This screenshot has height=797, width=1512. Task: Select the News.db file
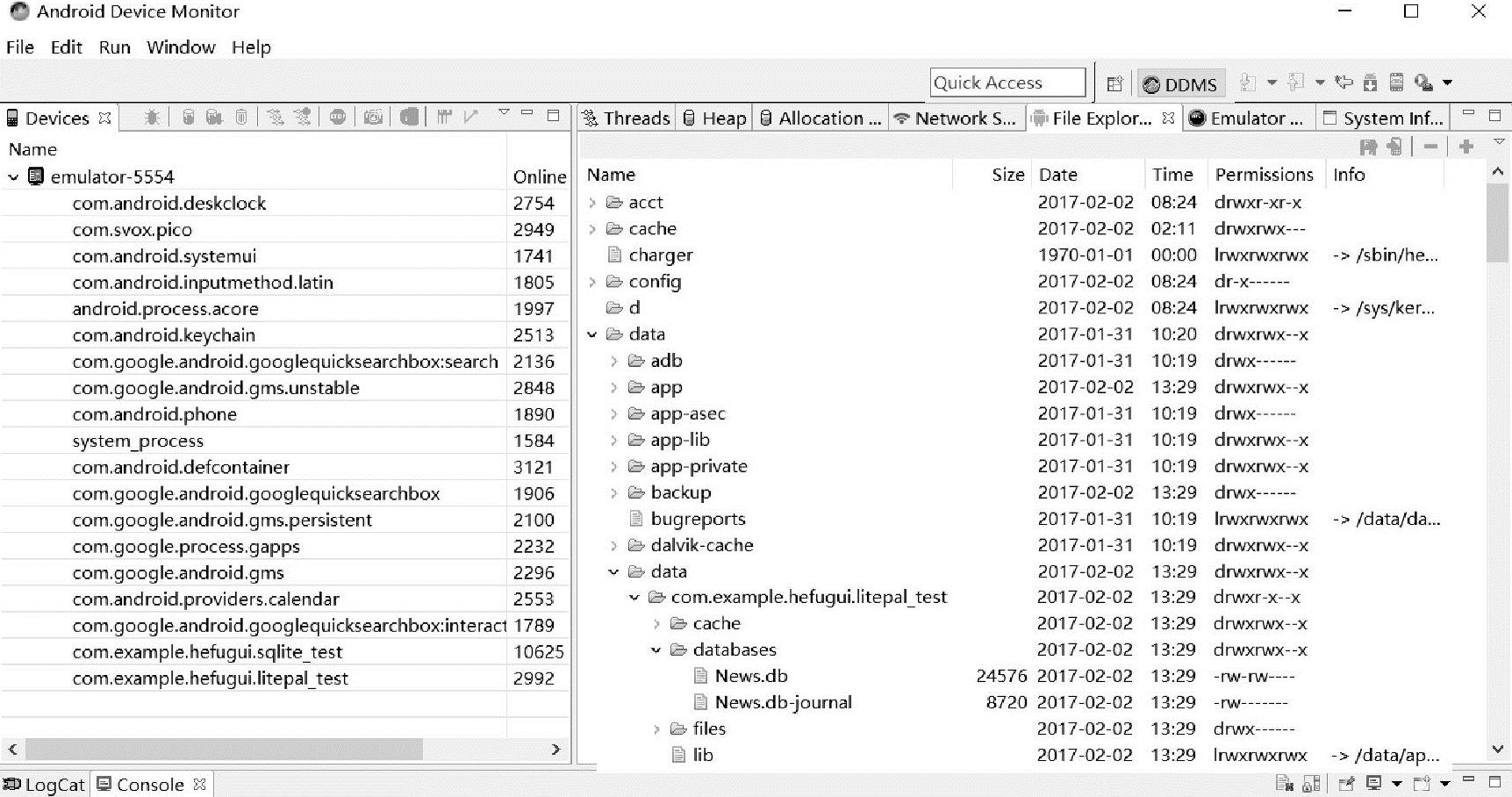point(750,676)
